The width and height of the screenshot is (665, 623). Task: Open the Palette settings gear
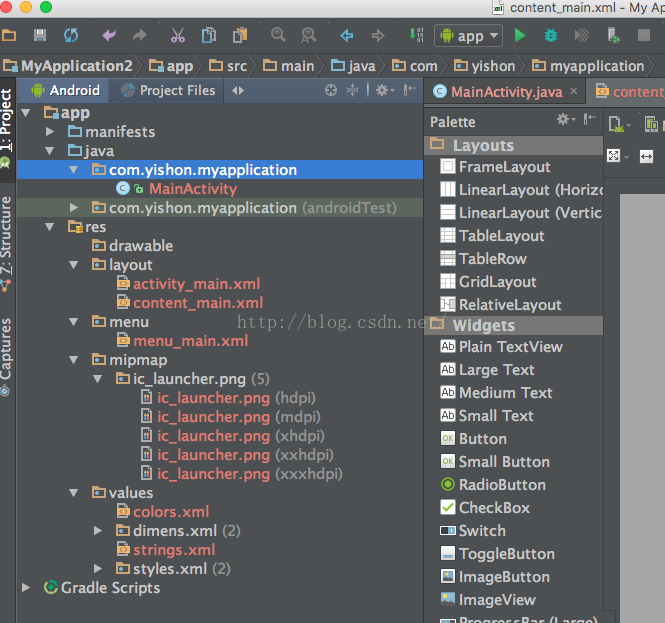[566, 120]
